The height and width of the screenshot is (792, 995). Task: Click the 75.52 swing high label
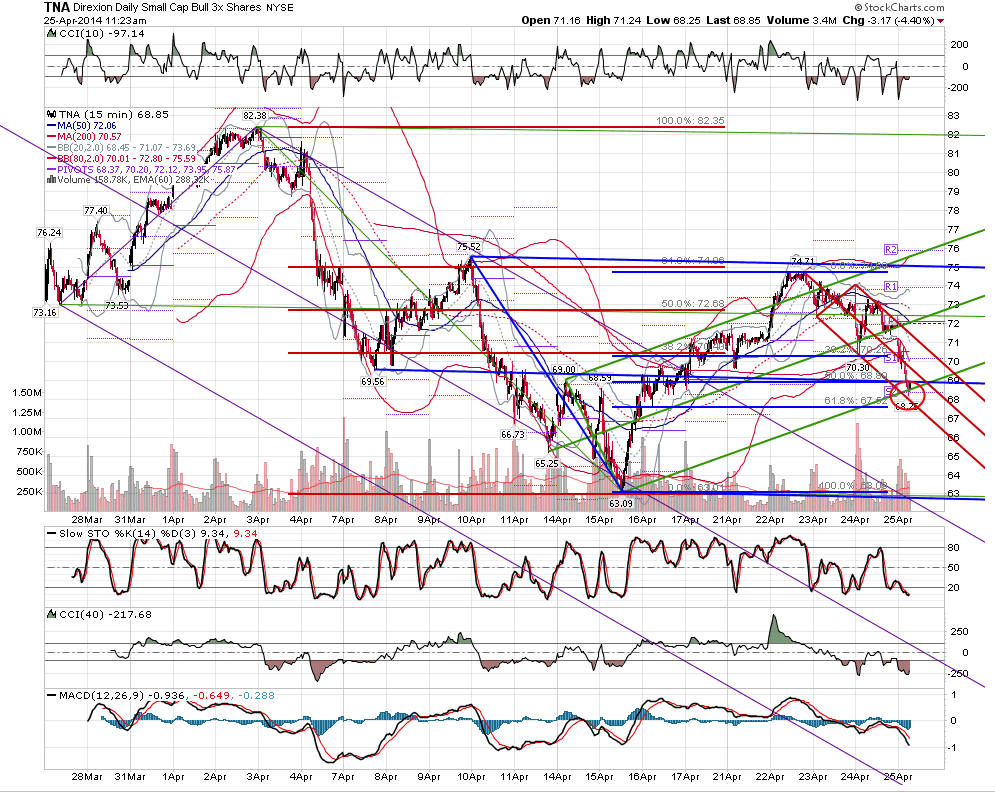[x=468, y=247]
